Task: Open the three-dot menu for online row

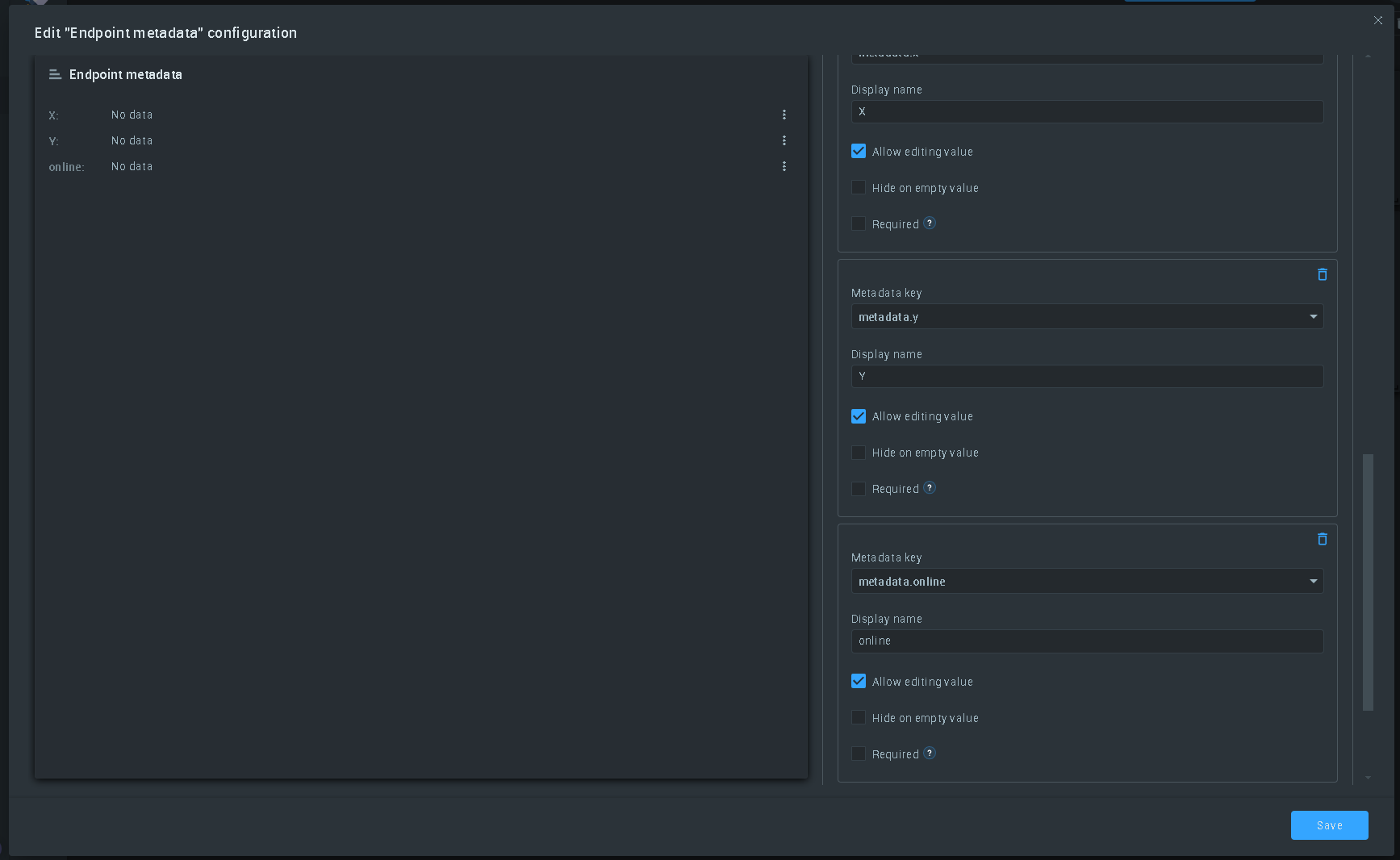Action: pos(784,166)
